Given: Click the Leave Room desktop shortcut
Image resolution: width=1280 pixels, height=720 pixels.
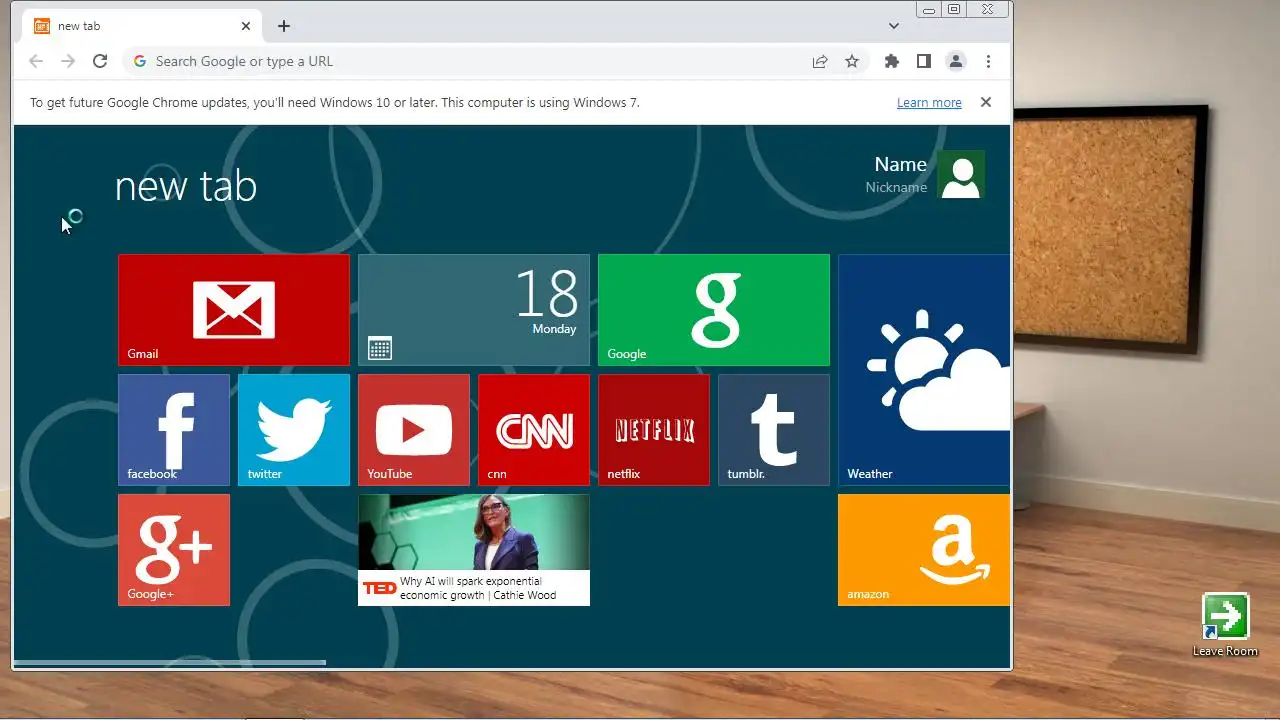Looking at the screenshot, I should click(1225, 626).
